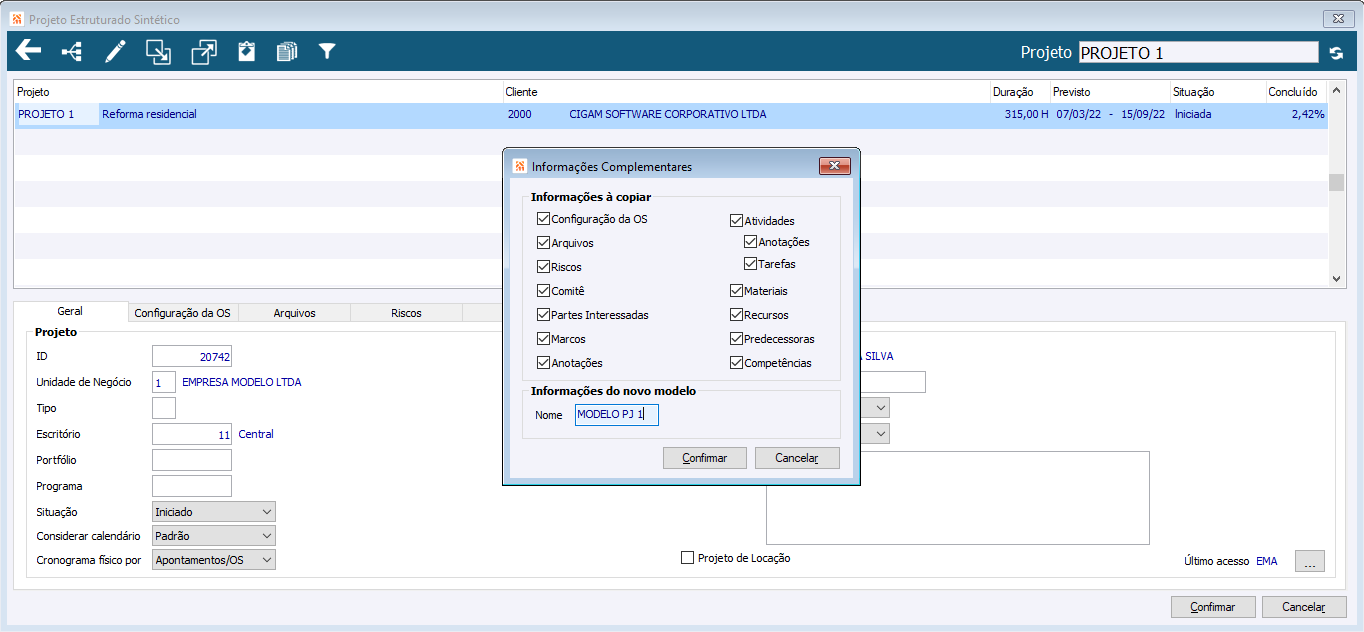The image size is (1364, 632).
Task: Open the Cronograma físico por dropdown
Action: [214, 560]
